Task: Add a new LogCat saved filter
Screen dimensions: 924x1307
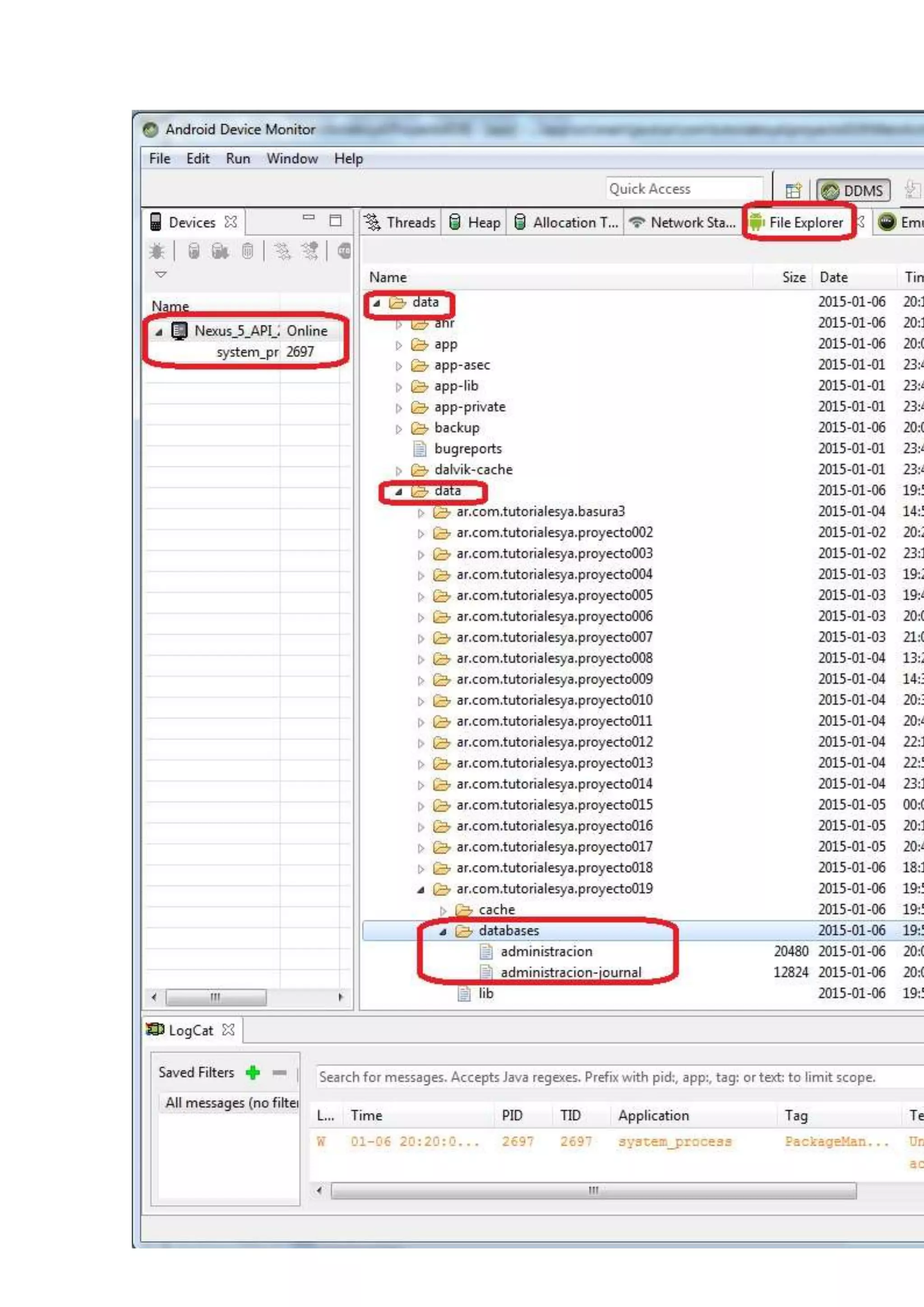Action: (x=253, y=1072)
